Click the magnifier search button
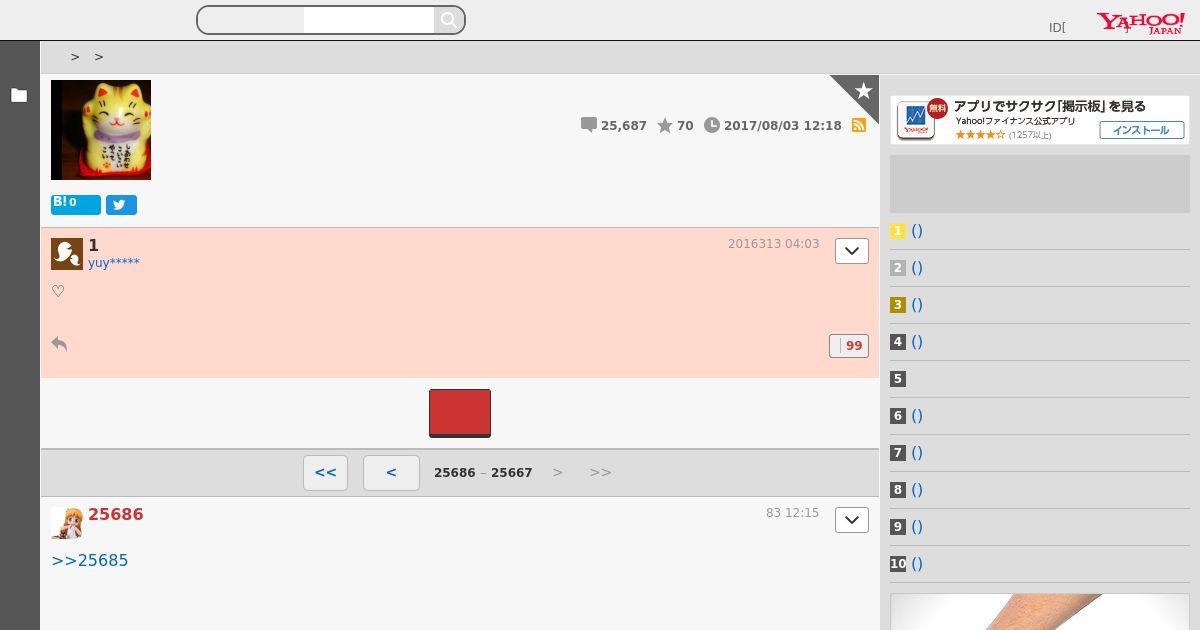 tap(449, 20)
